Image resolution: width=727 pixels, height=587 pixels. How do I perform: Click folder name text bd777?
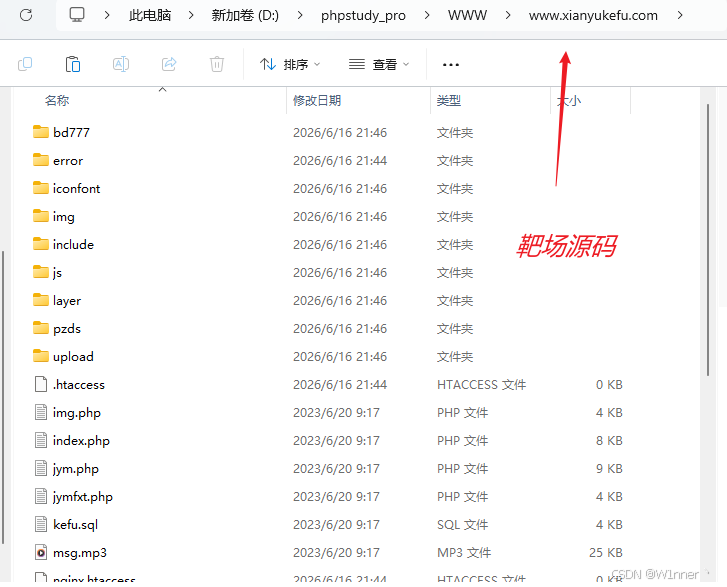click(71, 133)
